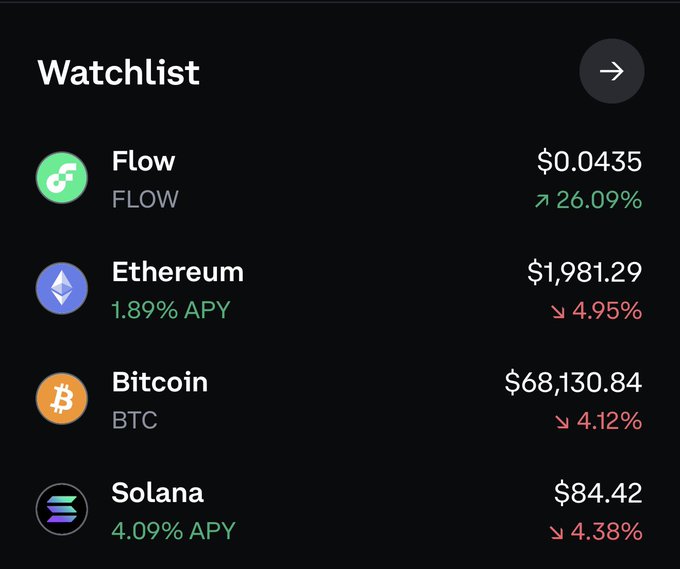Click the Bitcoin price $68,130.84

pos(573,382)
